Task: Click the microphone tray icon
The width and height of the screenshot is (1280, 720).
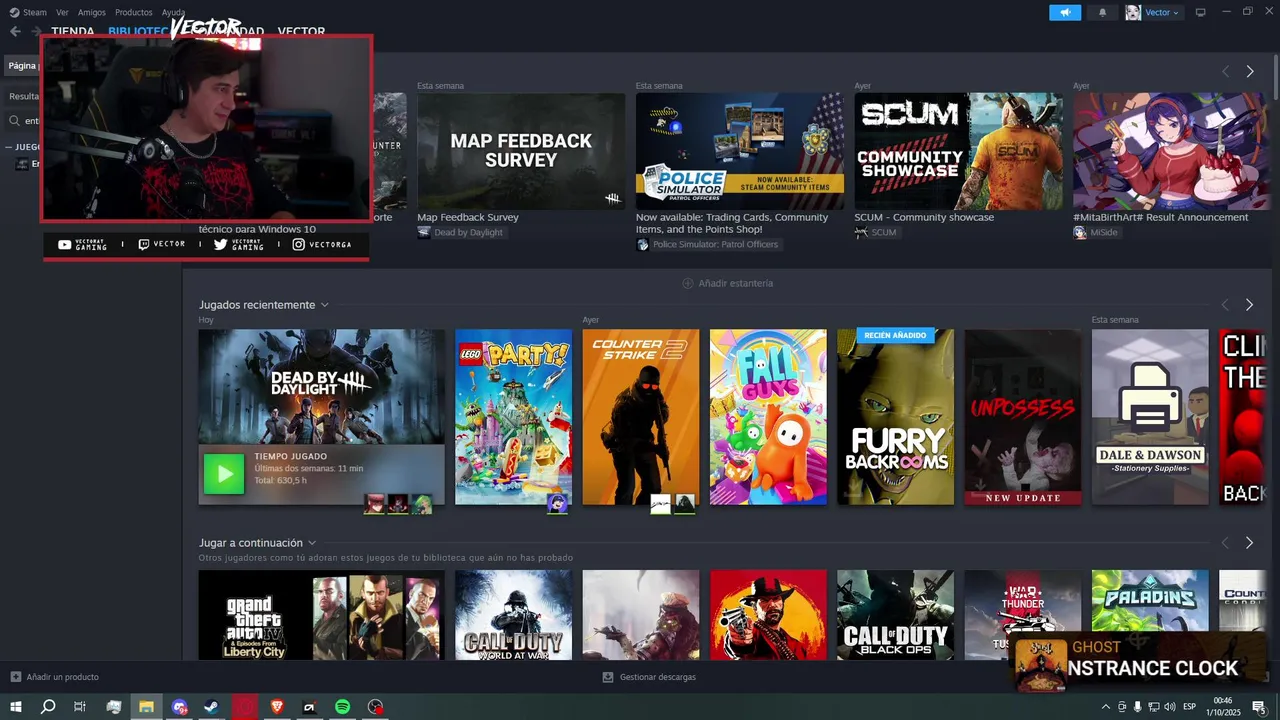Action: click(1138, 707)
